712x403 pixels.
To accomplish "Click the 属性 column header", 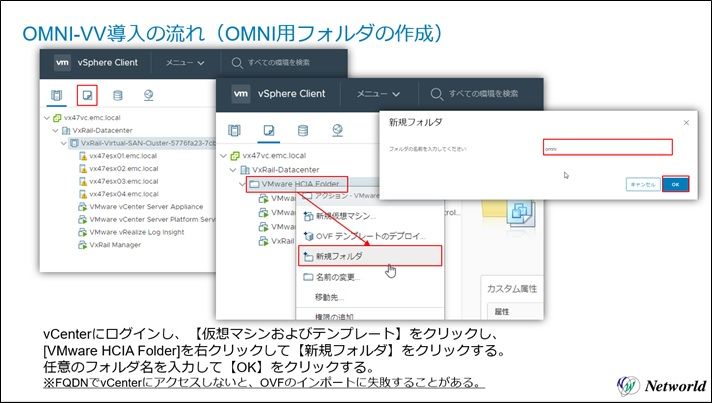I will (502, 312).
